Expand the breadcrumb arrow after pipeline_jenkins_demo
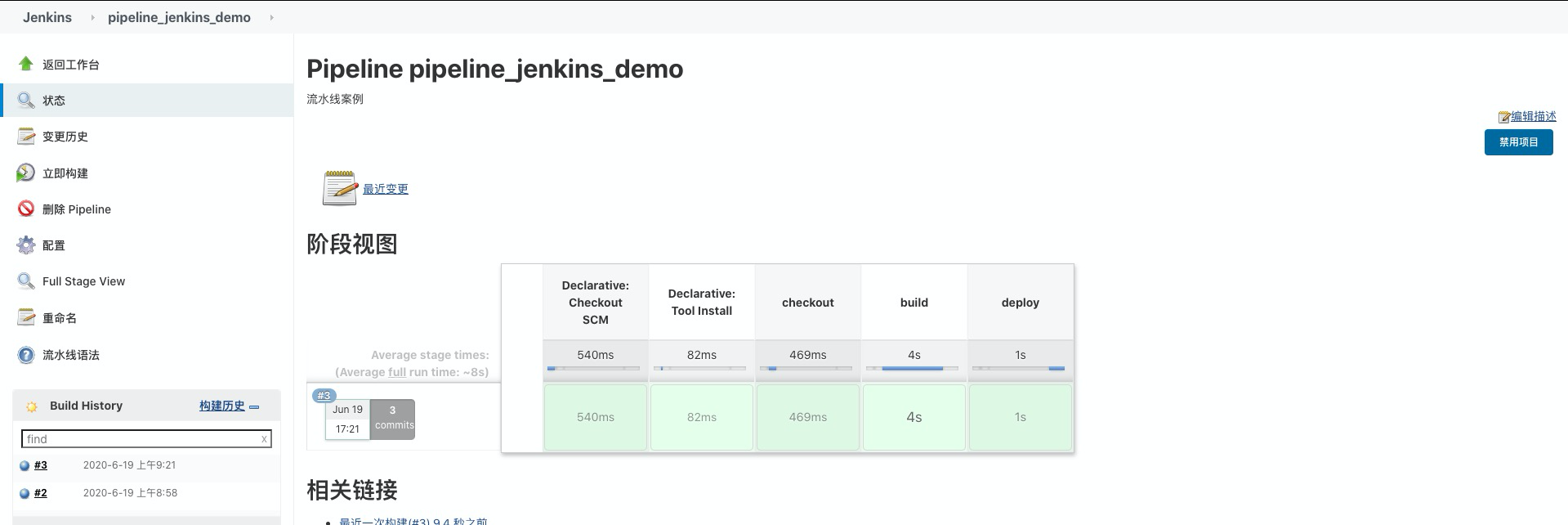 coord(271,17)
